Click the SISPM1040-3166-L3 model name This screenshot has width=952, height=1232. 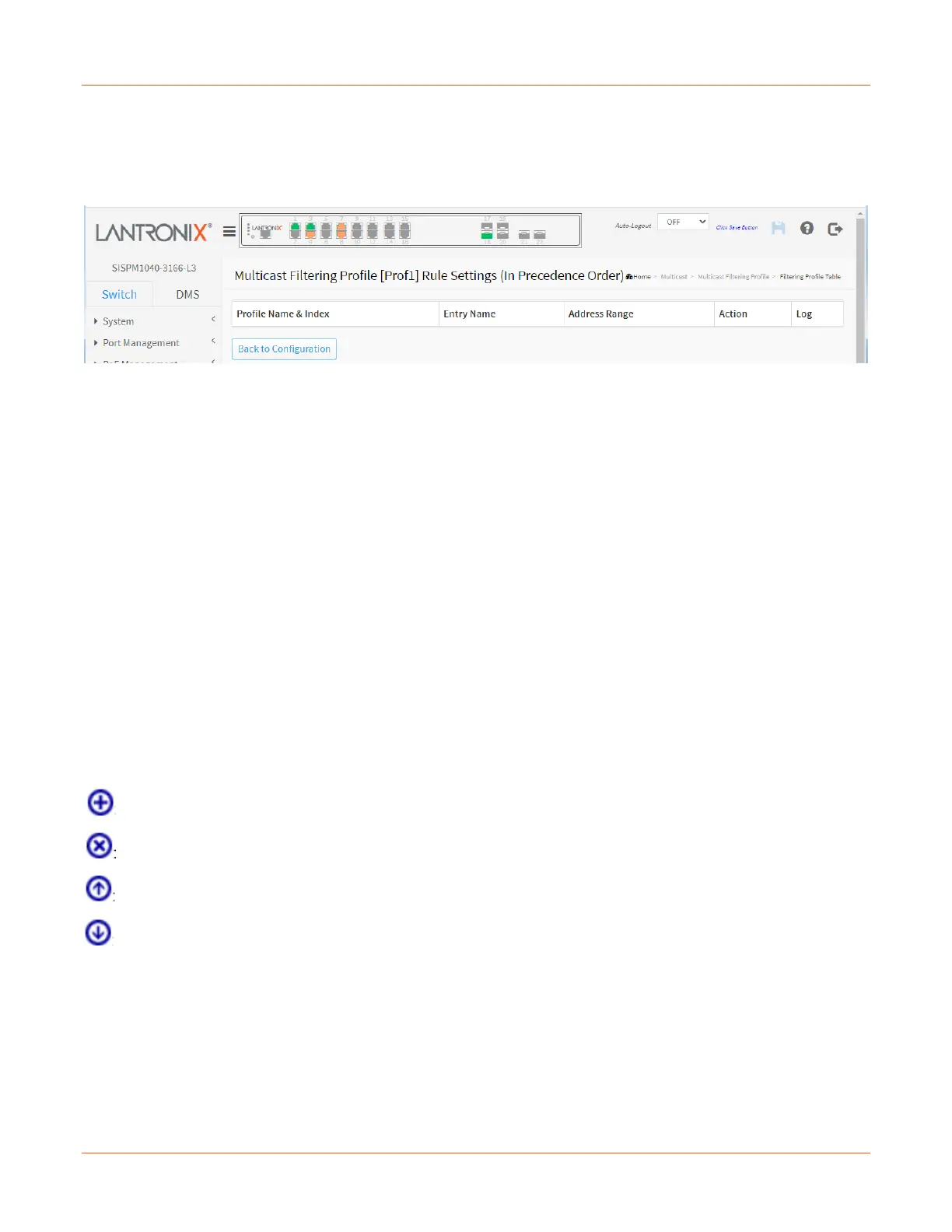153,268
